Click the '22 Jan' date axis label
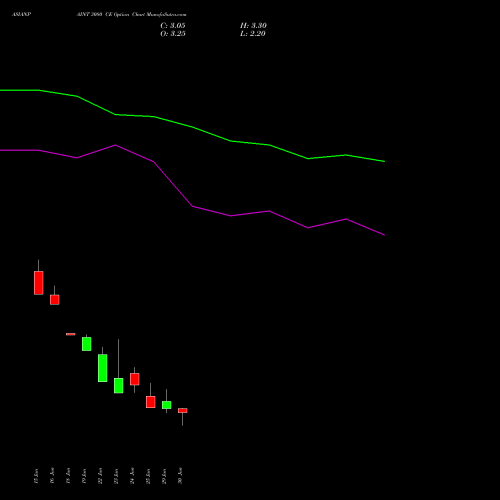The image size is (500, 500). [x=100, y=476]
